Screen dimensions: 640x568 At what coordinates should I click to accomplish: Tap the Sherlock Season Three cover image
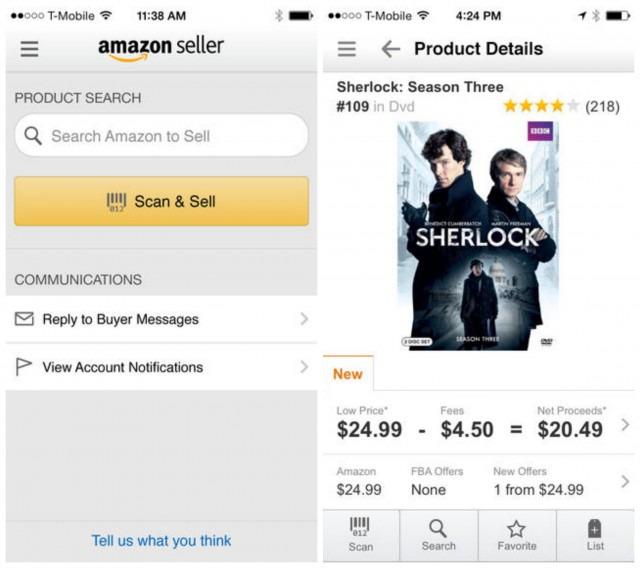478,236
